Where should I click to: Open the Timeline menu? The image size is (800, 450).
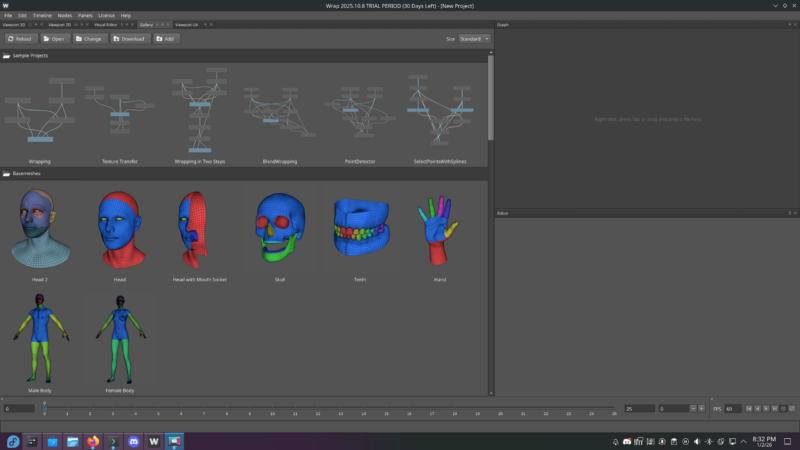pyautogui.click(x=42, y=16)
